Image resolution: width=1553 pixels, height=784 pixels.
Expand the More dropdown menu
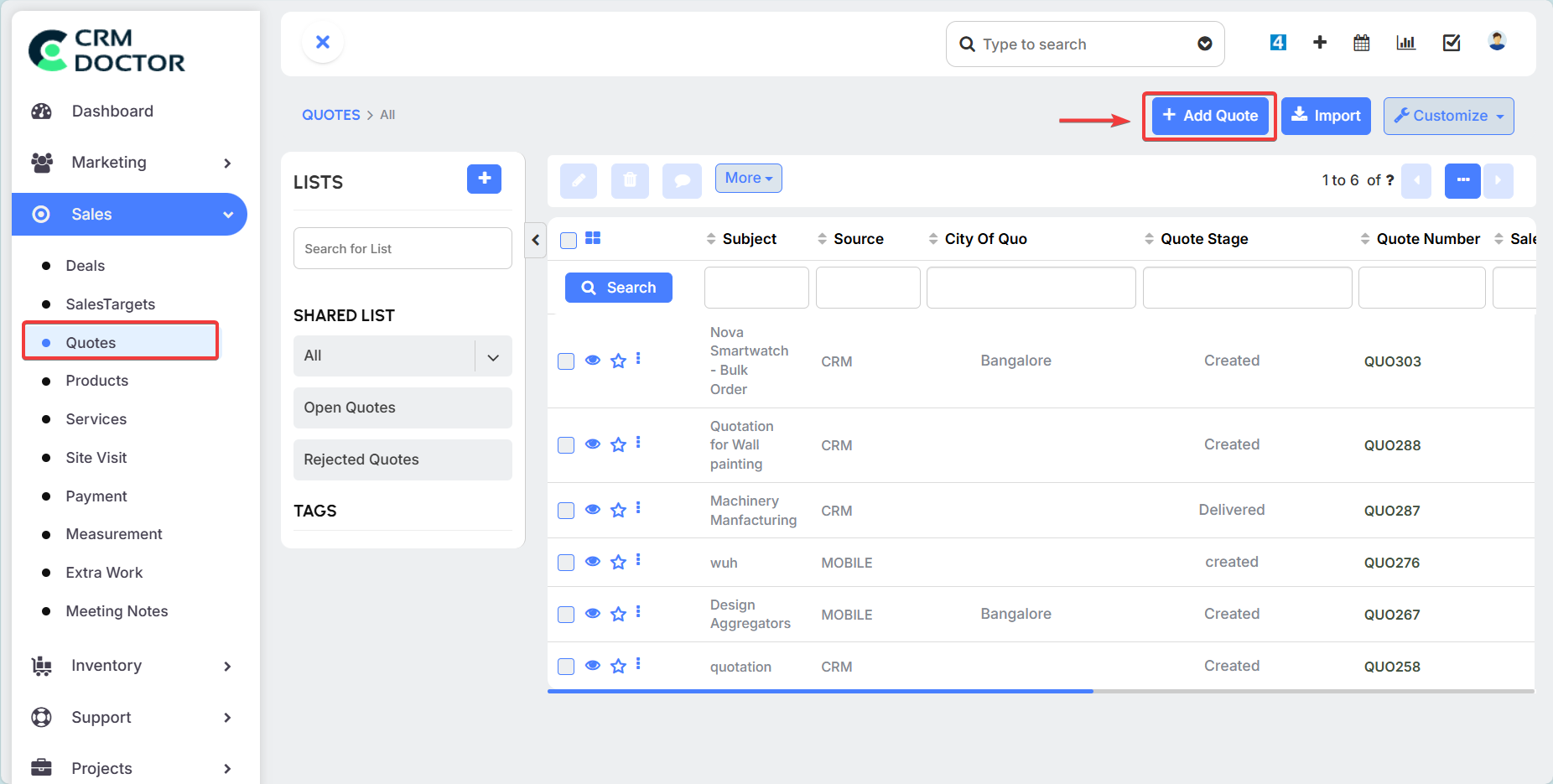(748, 178)
